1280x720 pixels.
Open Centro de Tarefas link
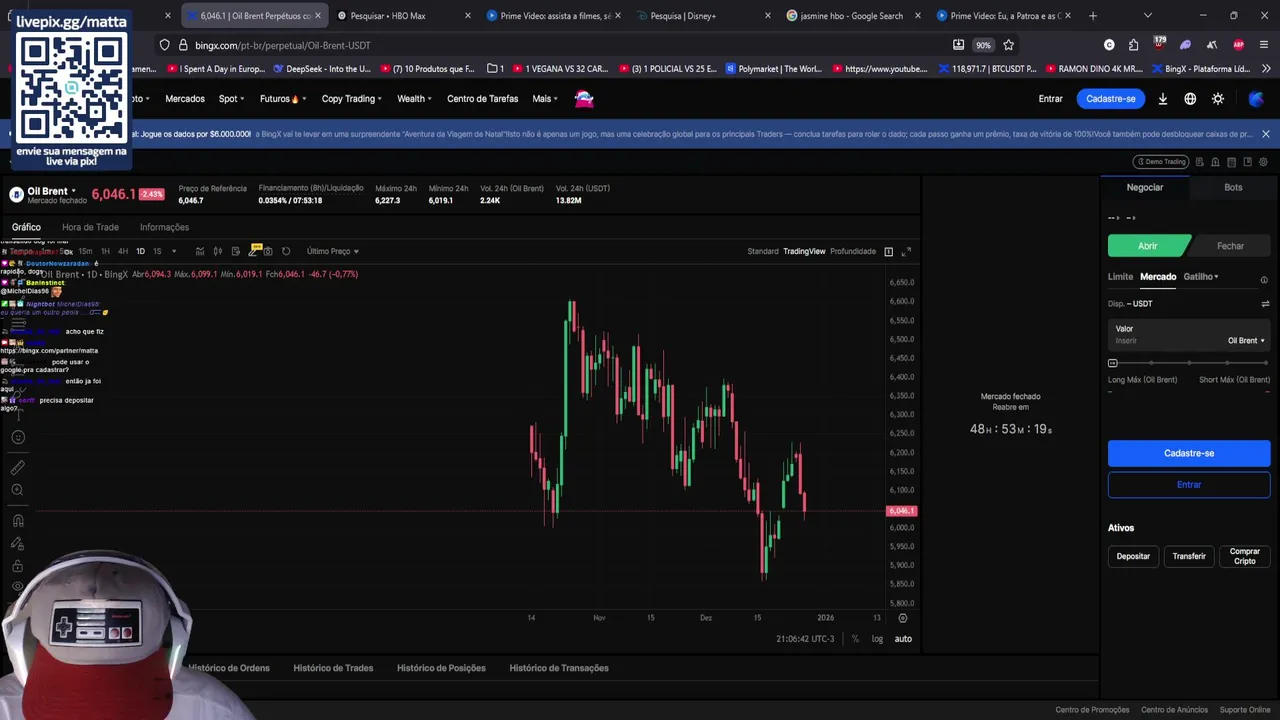click(483, 99)
